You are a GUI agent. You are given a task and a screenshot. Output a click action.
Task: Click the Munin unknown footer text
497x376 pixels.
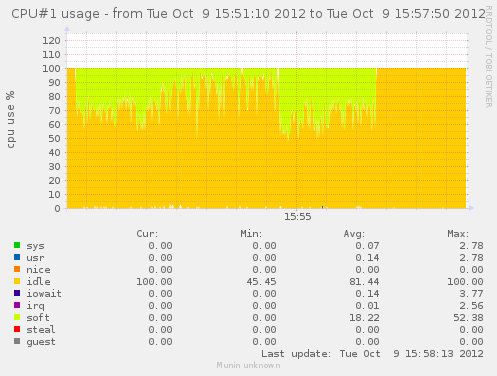pos(248,365)
